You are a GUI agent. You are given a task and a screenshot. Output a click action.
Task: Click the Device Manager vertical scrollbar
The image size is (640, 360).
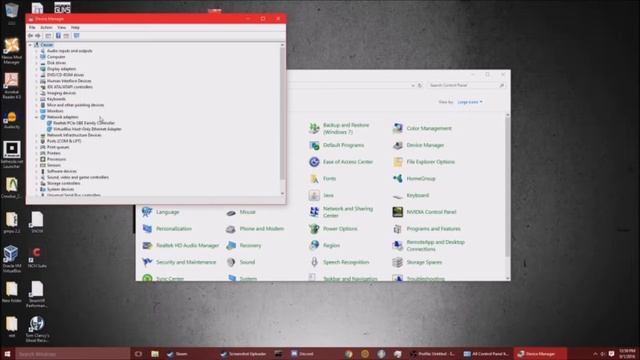pyautogui.click(x=282, y=114)
